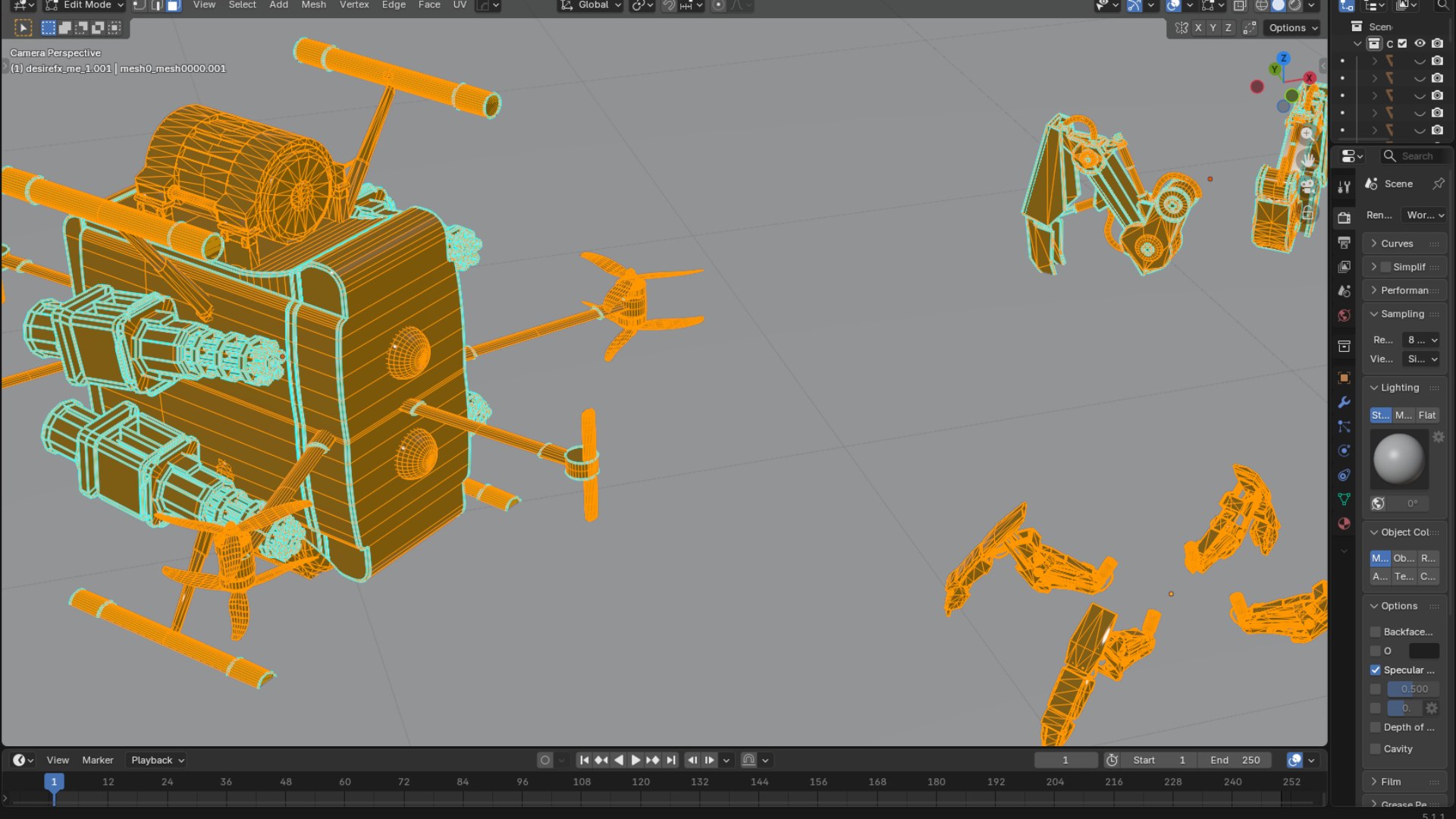Play animation in timeline
Viewport: 1456px width, 819px height.
pyautogui.click(x=635, y=760)
